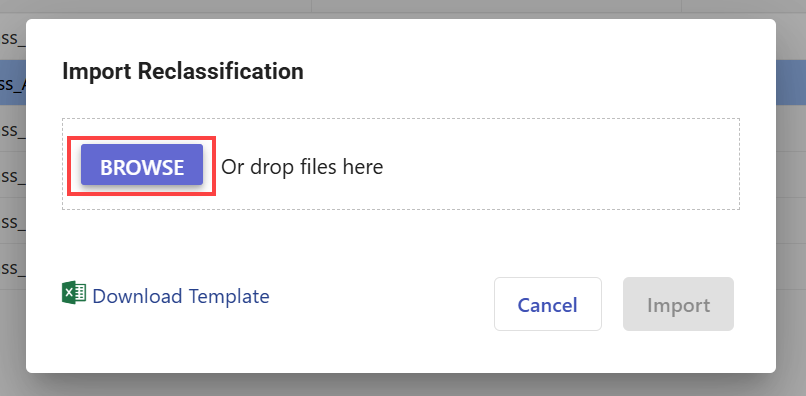Click the Import Reclassification dialog title
This screenshot has width=806, height=396.
(x=183, y=71)
